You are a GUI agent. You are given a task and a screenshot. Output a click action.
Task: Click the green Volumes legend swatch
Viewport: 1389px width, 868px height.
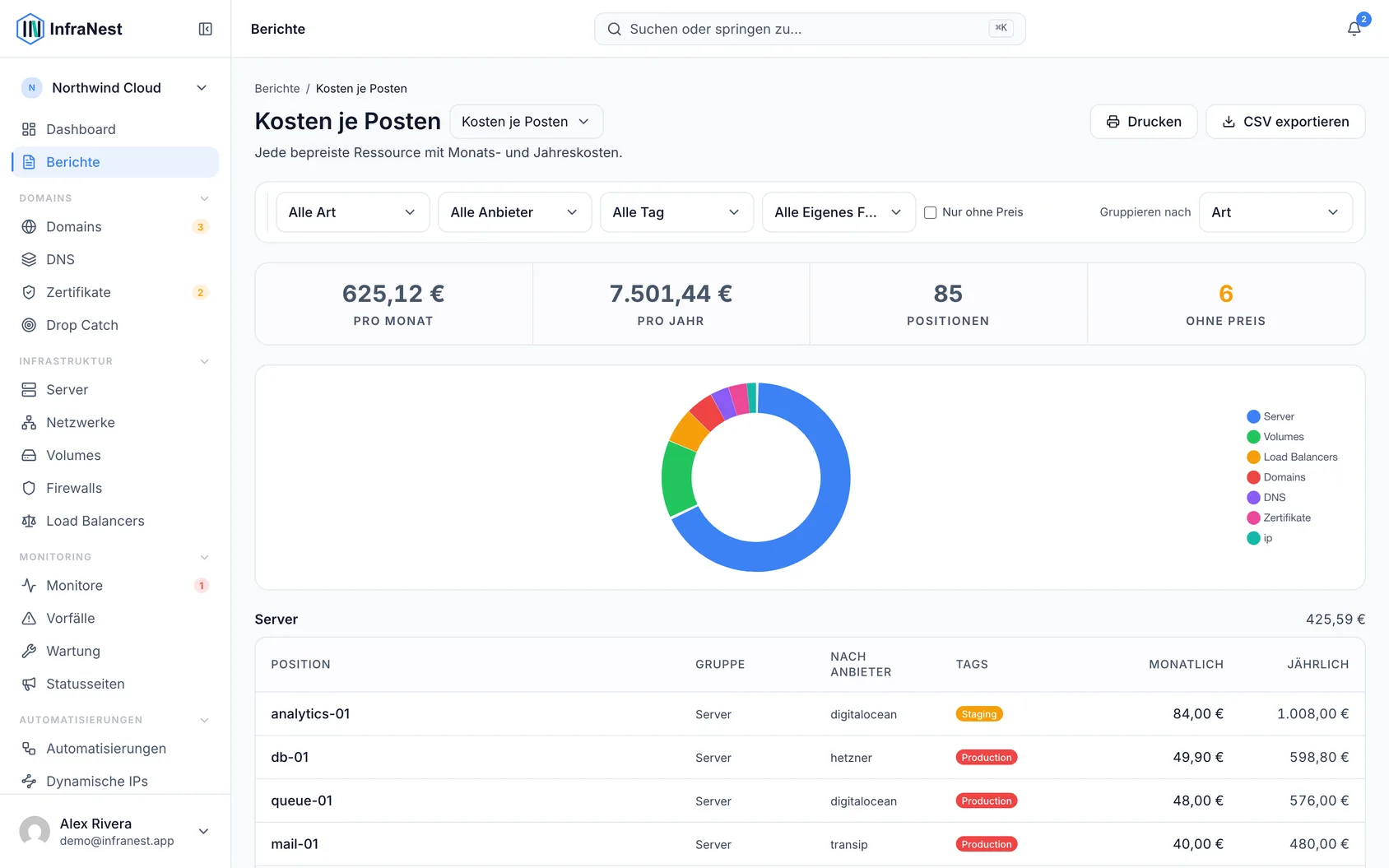coord(1253,437)
